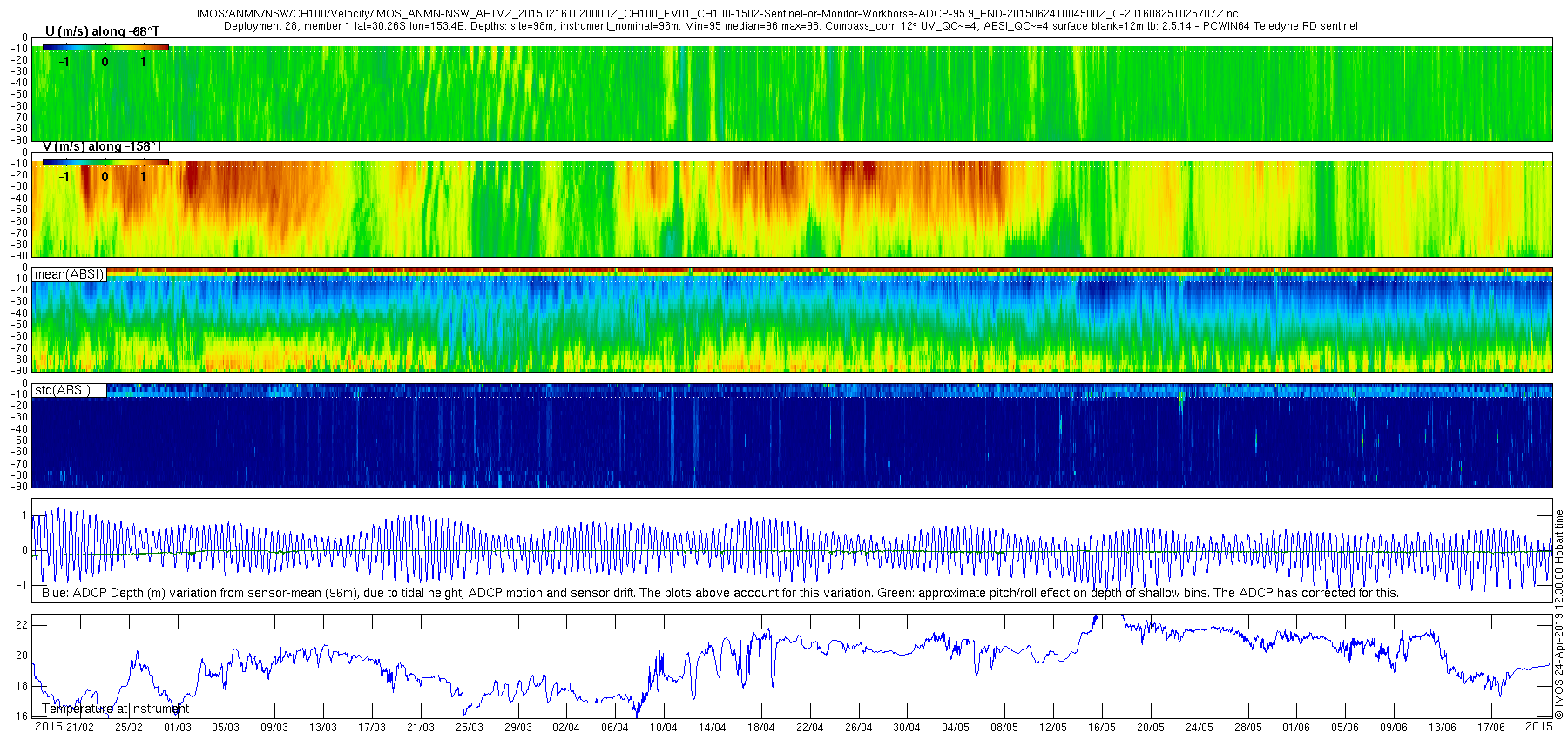Click the '17/06' date tick label
Screen dimensions: 1568x740
coord(1491,727)
